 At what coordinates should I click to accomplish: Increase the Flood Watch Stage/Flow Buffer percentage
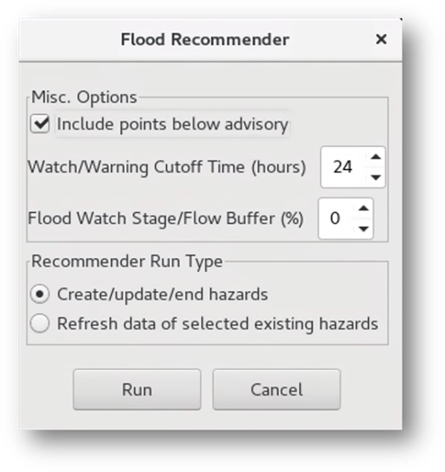[x=363, y=209]
